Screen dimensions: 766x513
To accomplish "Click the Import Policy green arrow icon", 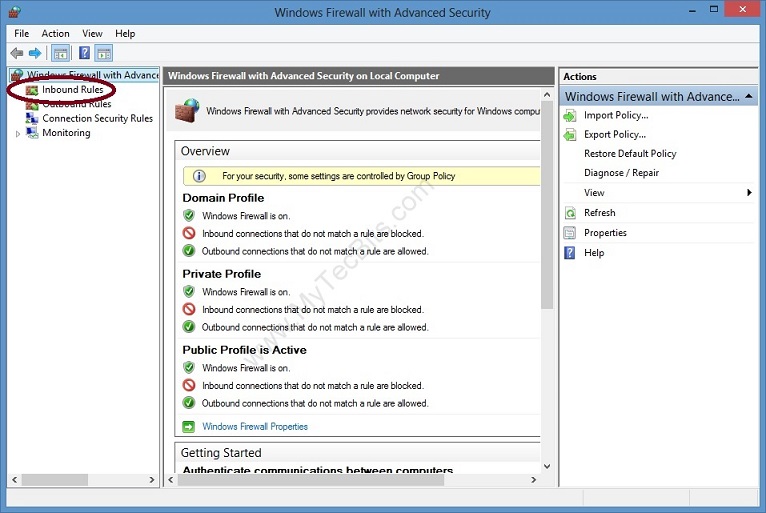I will (570, 116).
